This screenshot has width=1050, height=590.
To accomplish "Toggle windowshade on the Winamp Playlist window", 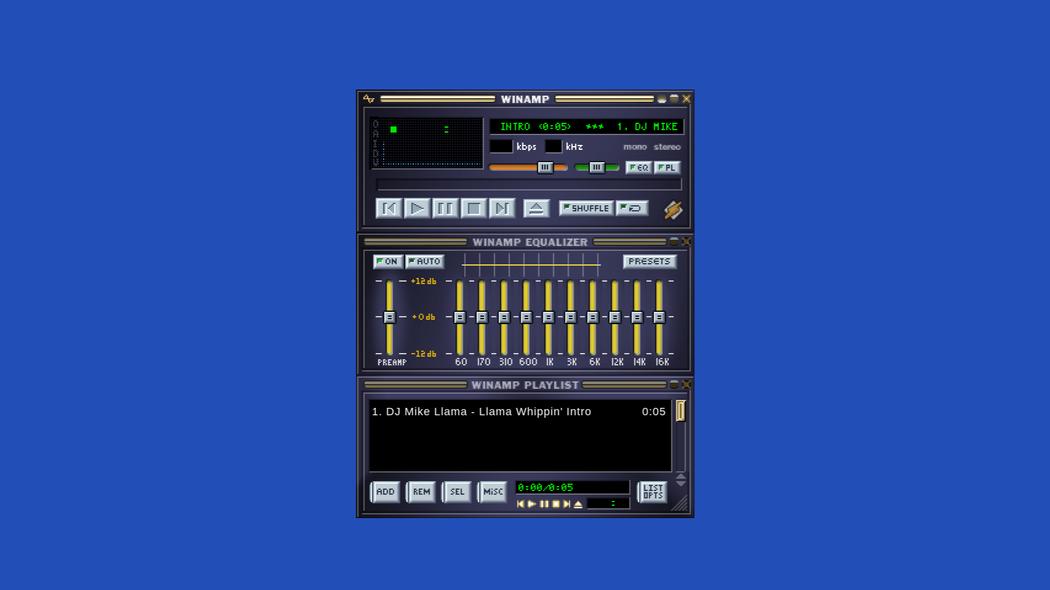I will click(674, 384).
